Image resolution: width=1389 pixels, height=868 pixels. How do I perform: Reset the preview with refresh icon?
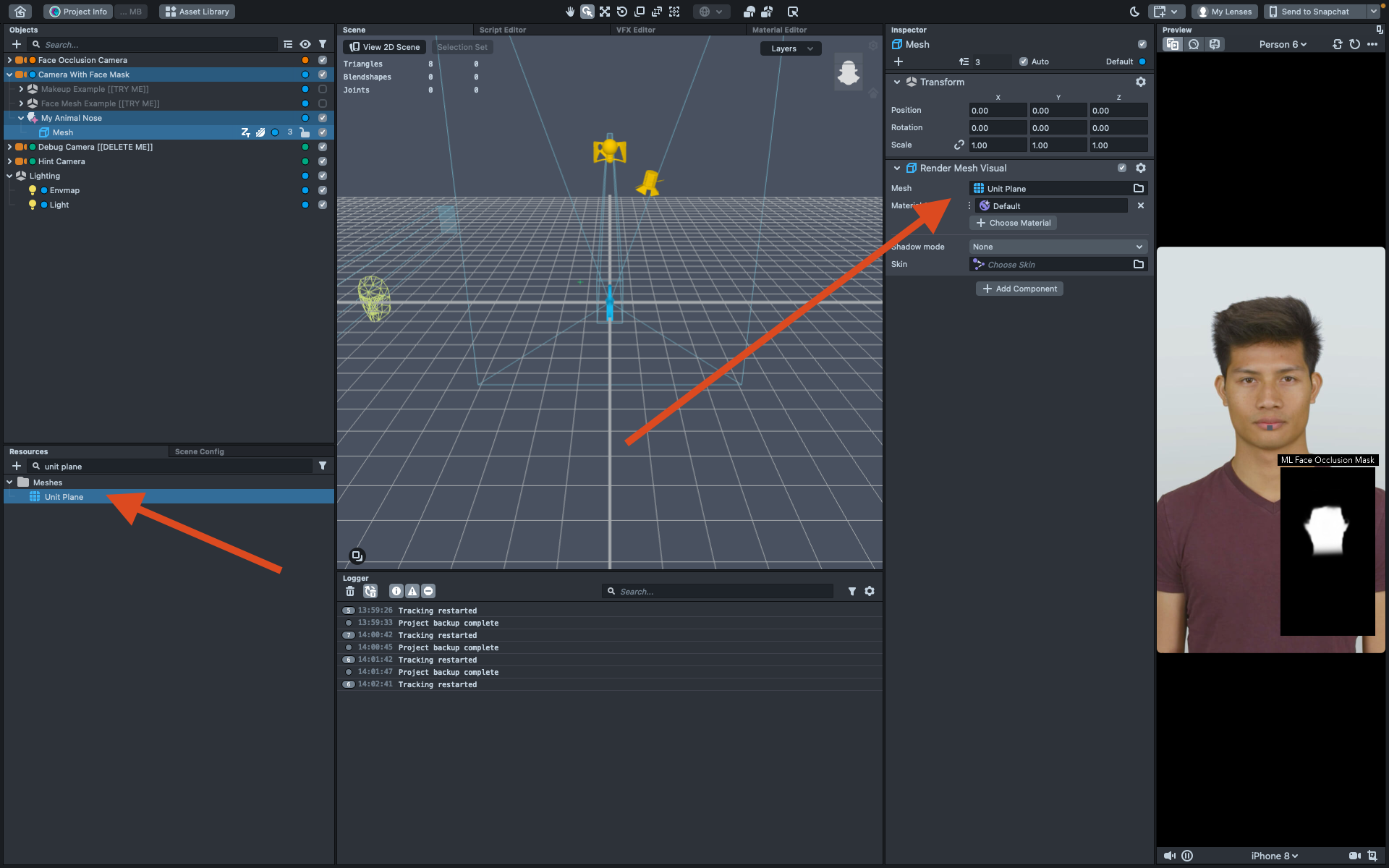1354,44
